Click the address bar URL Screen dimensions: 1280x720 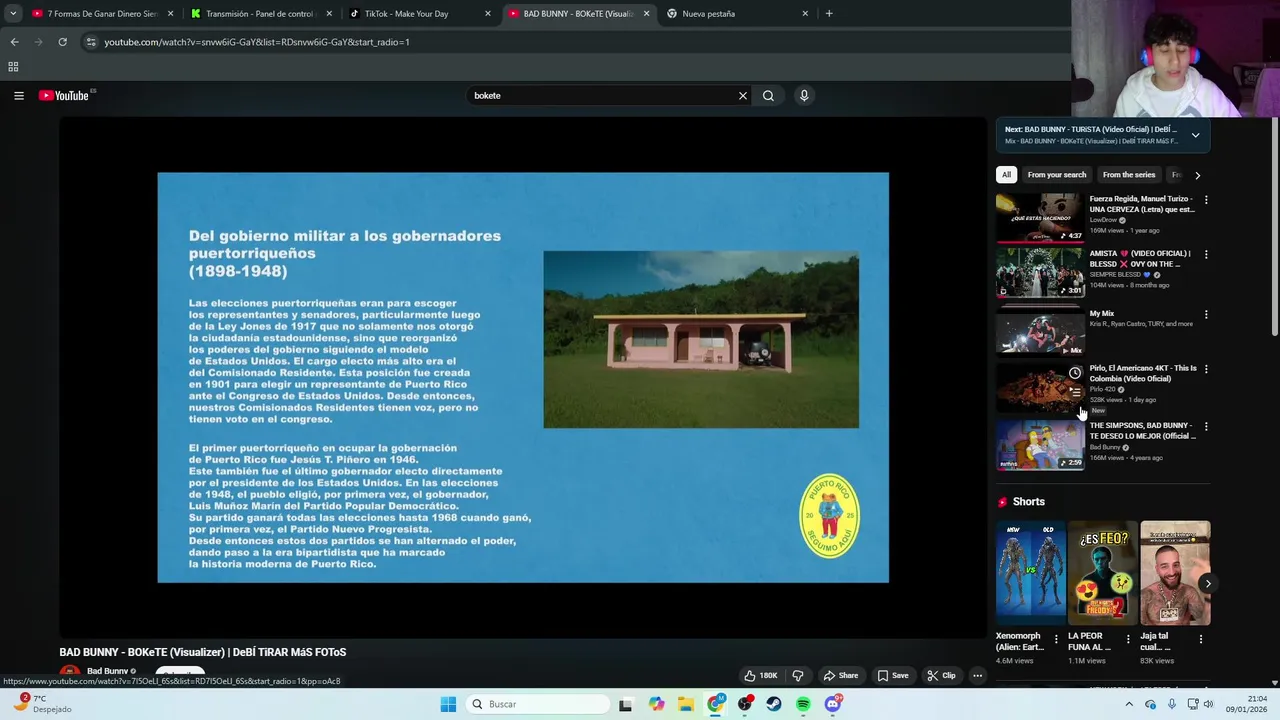[257, 42]
